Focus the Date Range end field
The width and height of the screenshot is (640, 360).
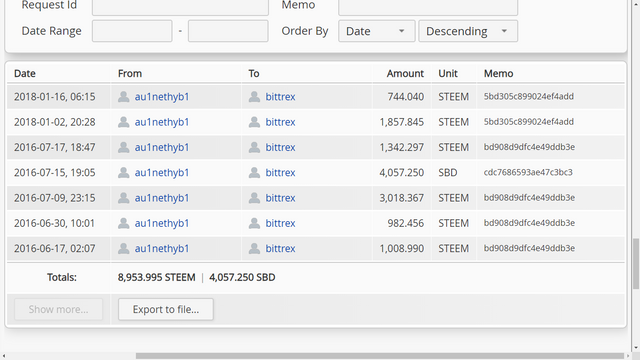(228, 31)
